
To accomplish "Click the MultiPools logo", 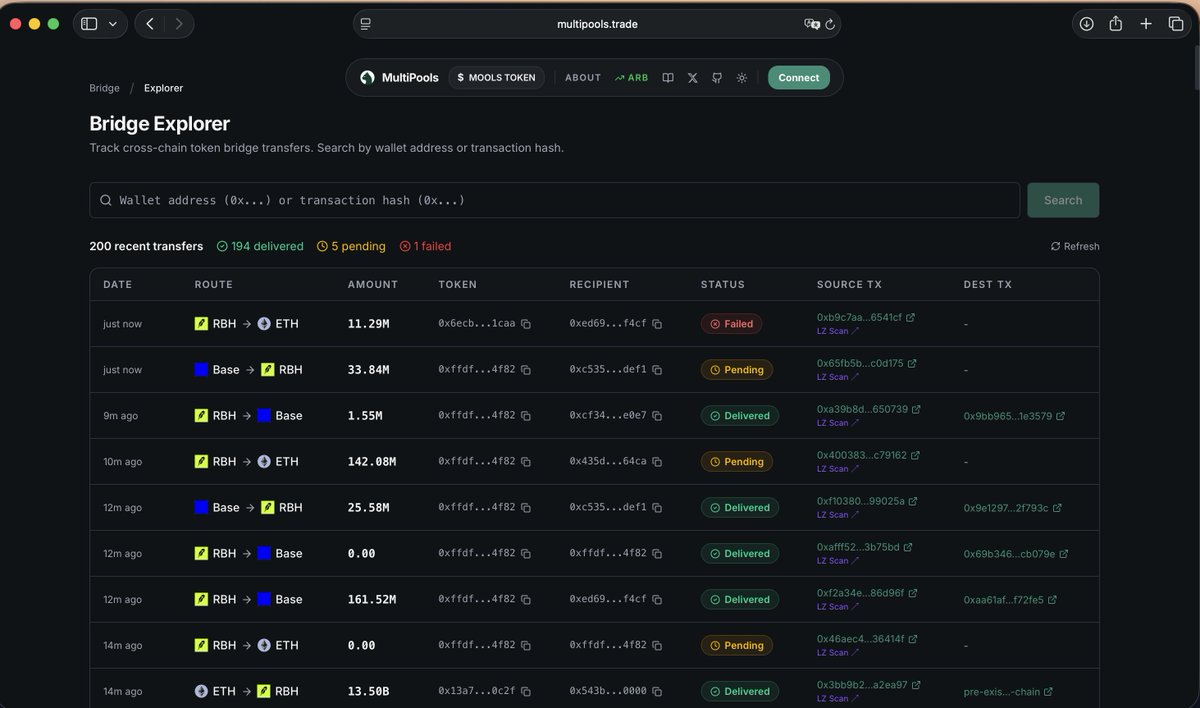I will pos(400,77).
